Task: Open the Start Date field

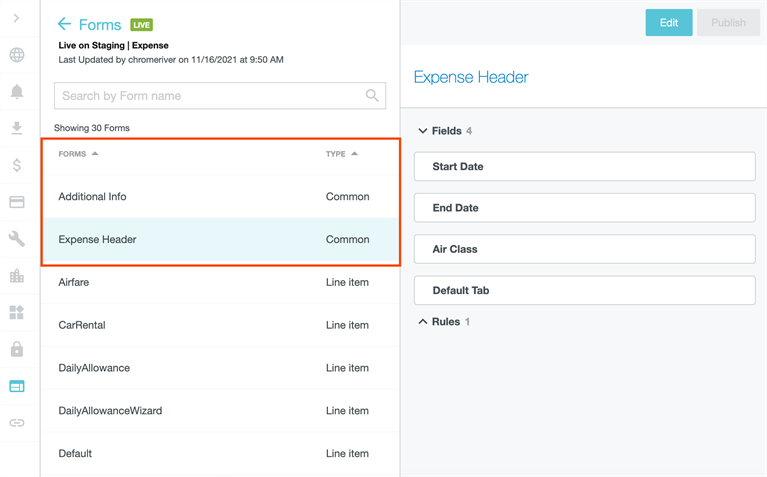Action: [x=584, y=167]
